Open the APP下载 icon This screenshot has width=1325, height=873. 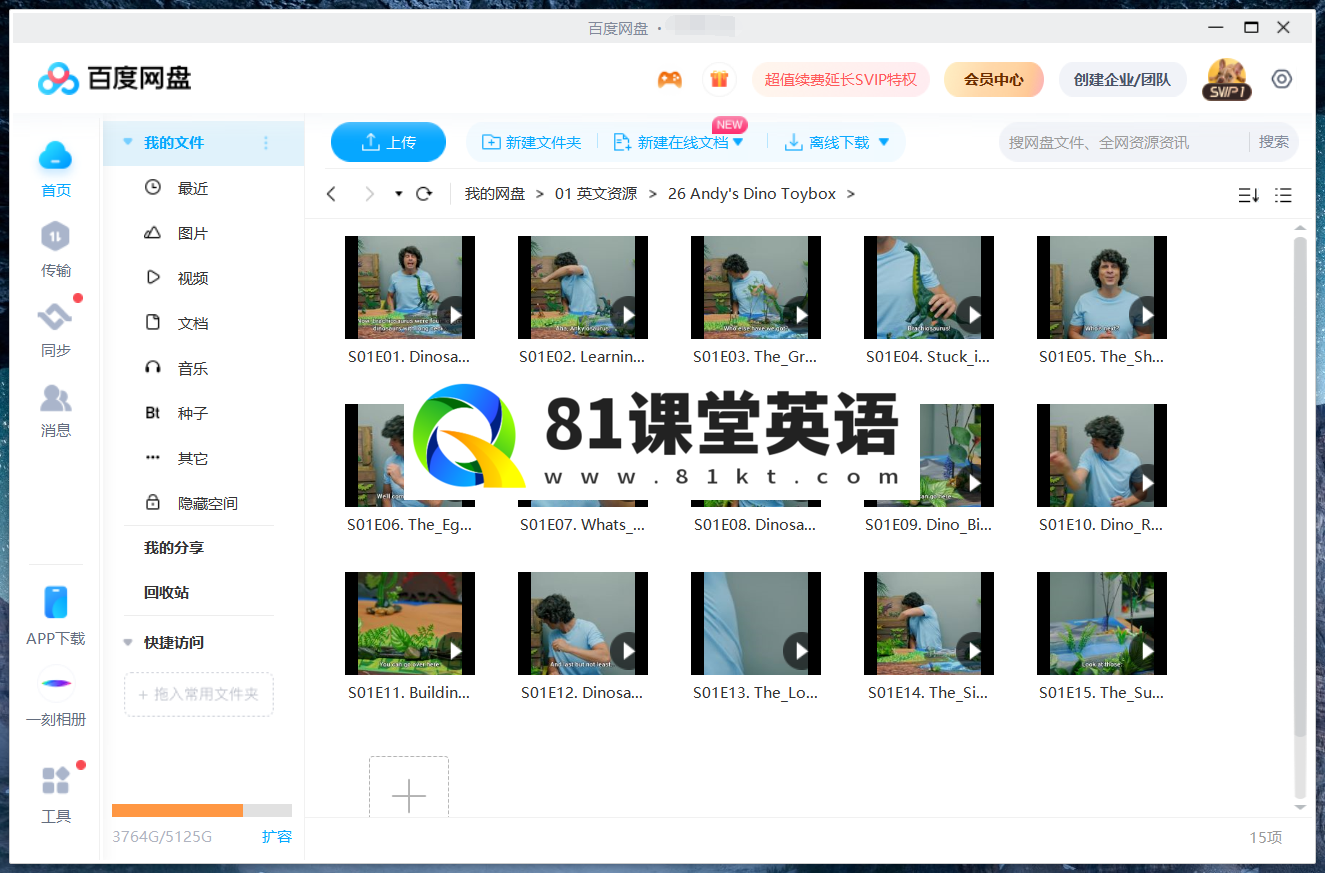pyautogui.click(x=56, y=602)
